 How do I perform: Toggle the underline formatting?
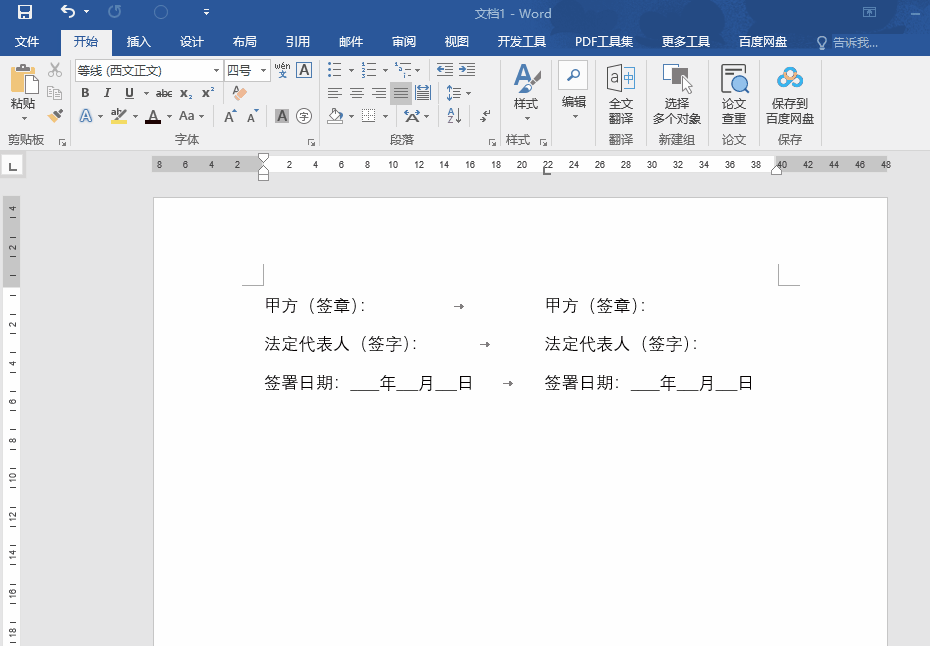coord(129,92)
